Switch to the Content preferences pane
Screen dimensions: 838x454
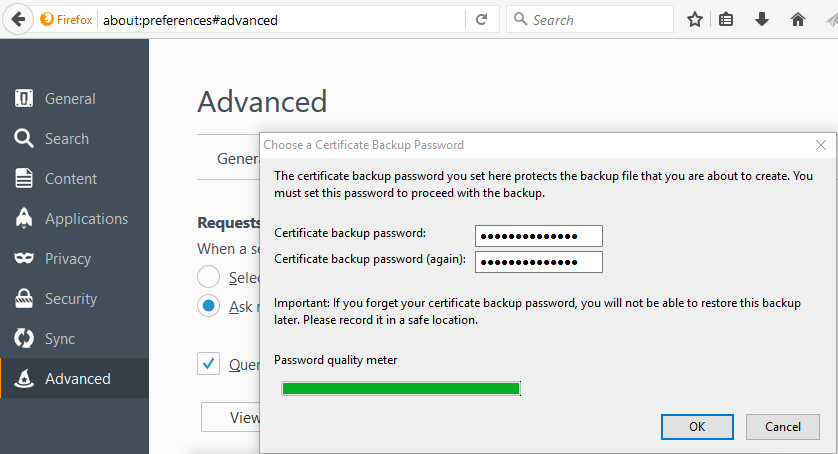(x=70, y=179)
